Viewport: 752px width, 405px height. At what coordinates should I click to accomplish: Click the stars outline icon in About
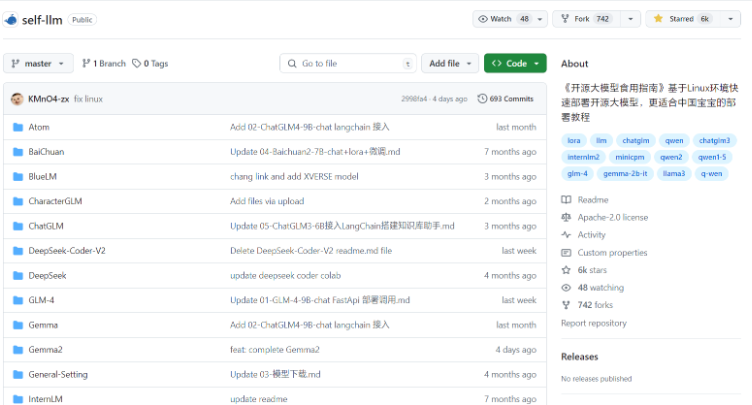coord(566,270)
